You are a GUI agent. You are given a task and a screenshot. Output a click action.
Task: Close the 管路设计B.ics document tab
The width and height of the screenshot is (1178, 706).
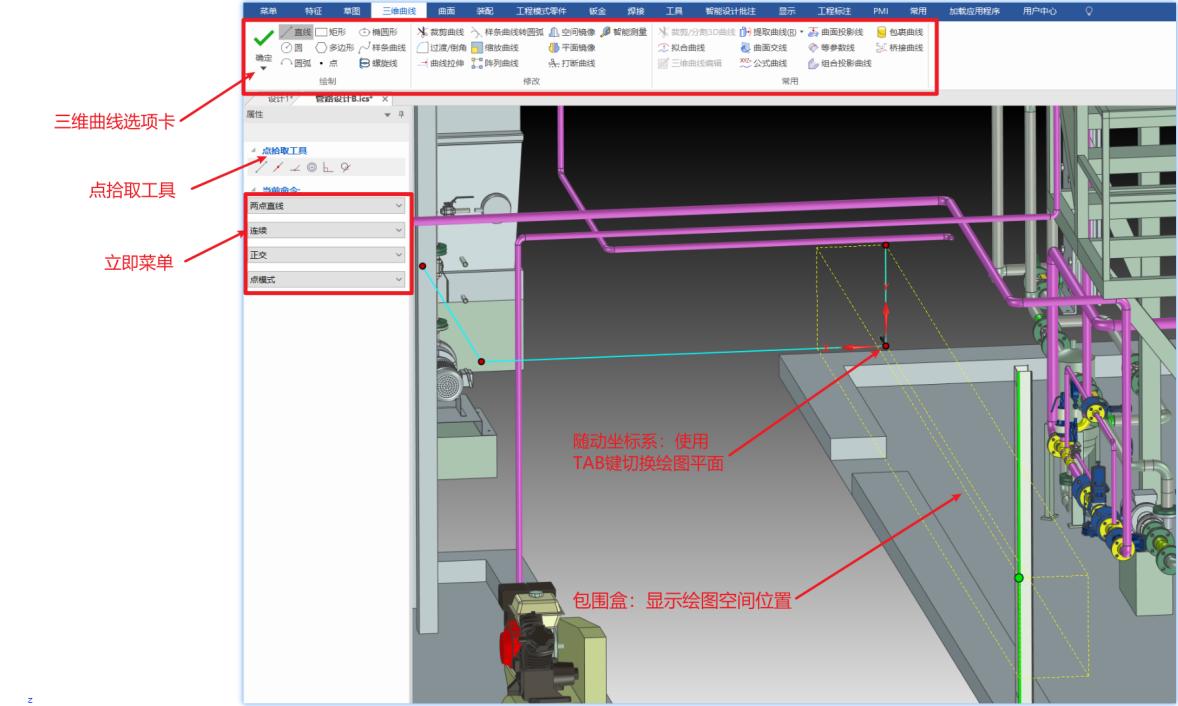click(x=385, y=98)
